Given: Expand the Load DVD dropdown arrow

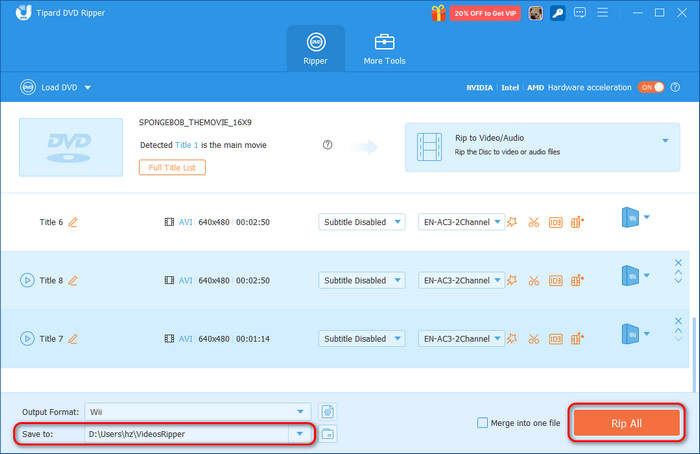Looking at the screenshot, I should pos(88,87).
